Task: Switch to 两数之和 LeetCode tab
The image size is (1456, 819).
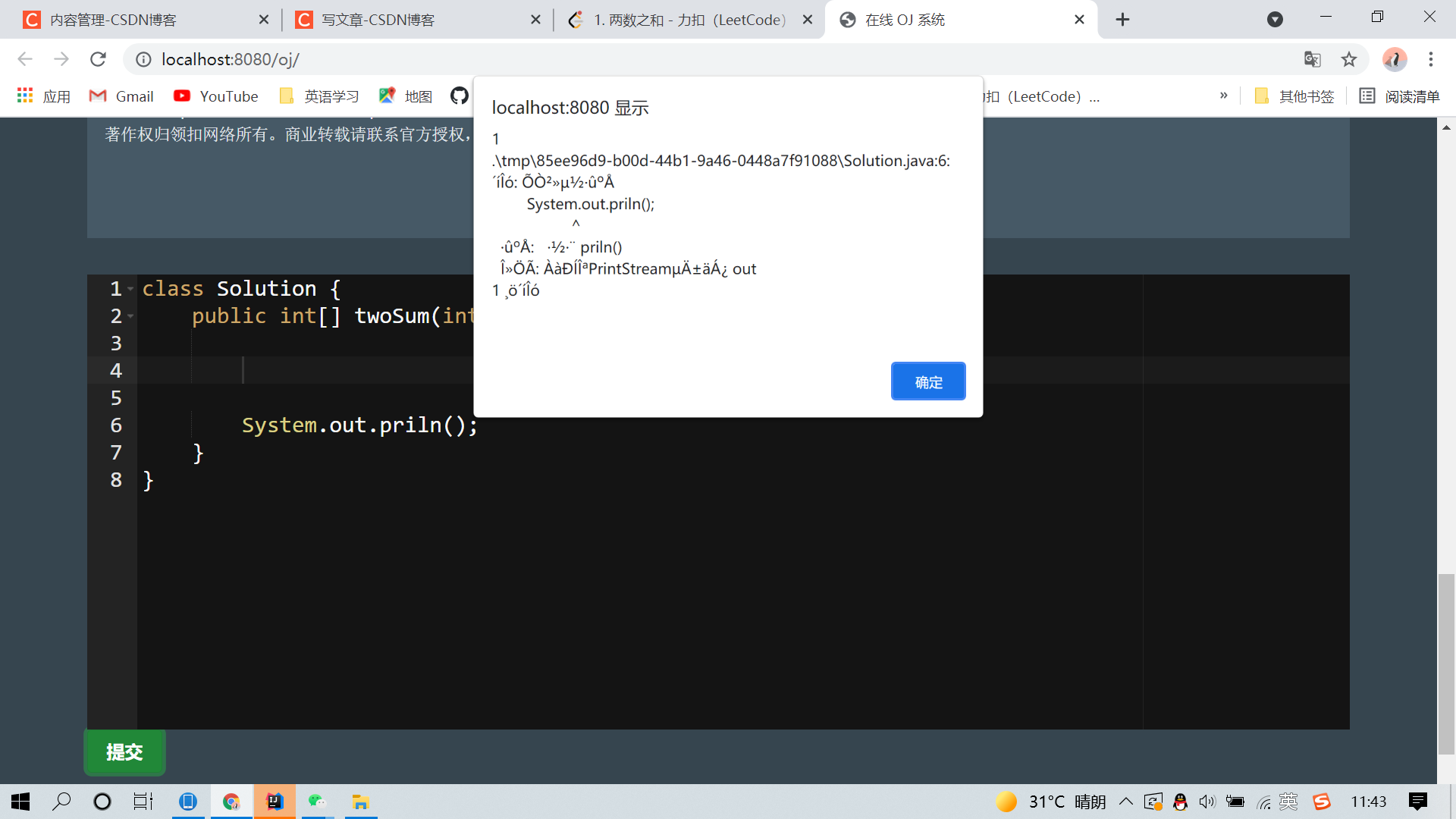Action: point(689,20)
